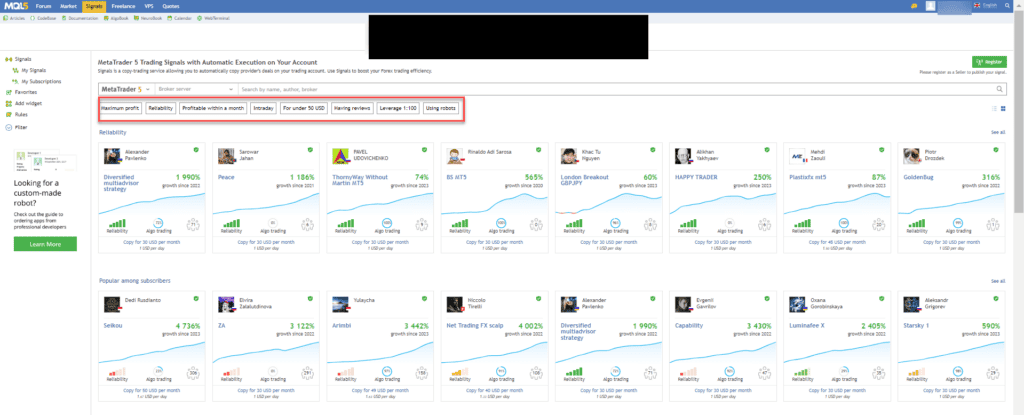Go to the Forum section
This screenshot has width=1024, height=415.
point(43,5)
